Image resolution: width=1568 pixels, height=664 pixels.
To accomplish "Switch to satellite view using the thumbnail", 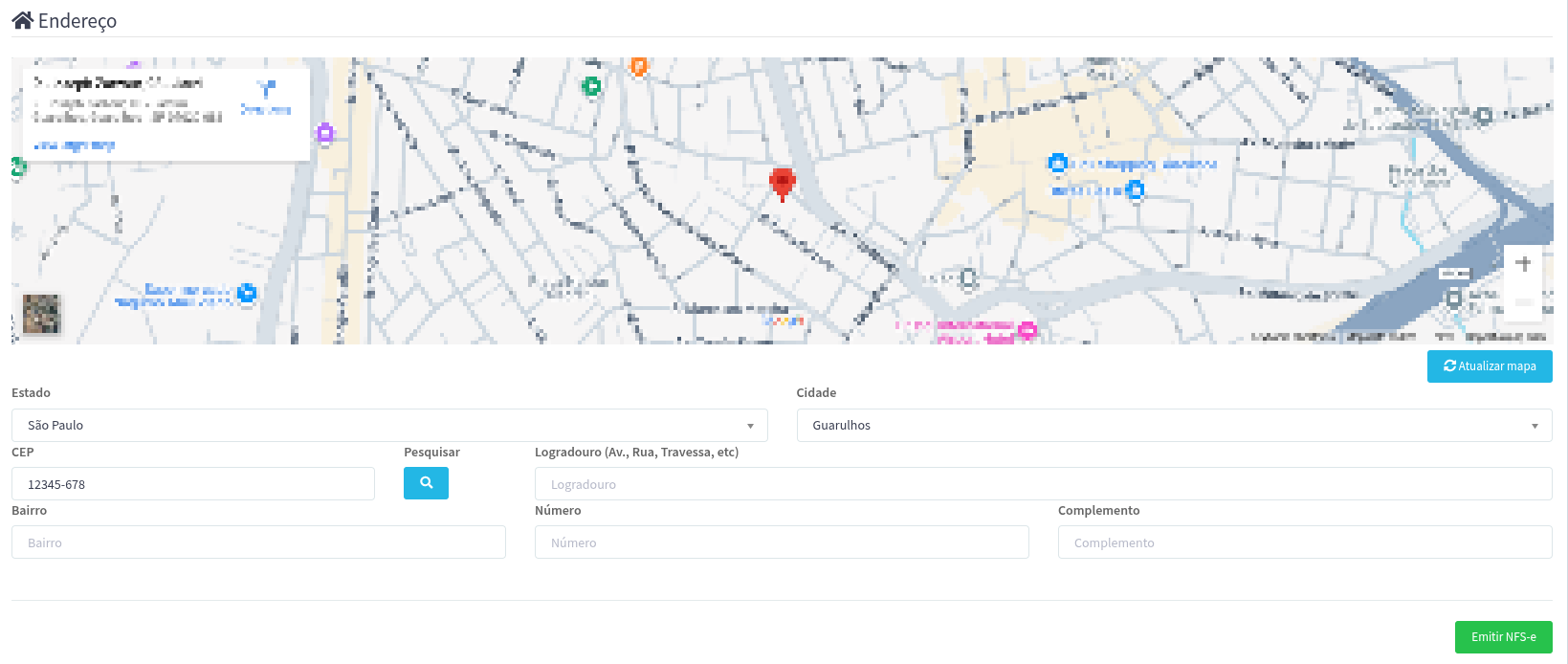I will tap(41, 314).
